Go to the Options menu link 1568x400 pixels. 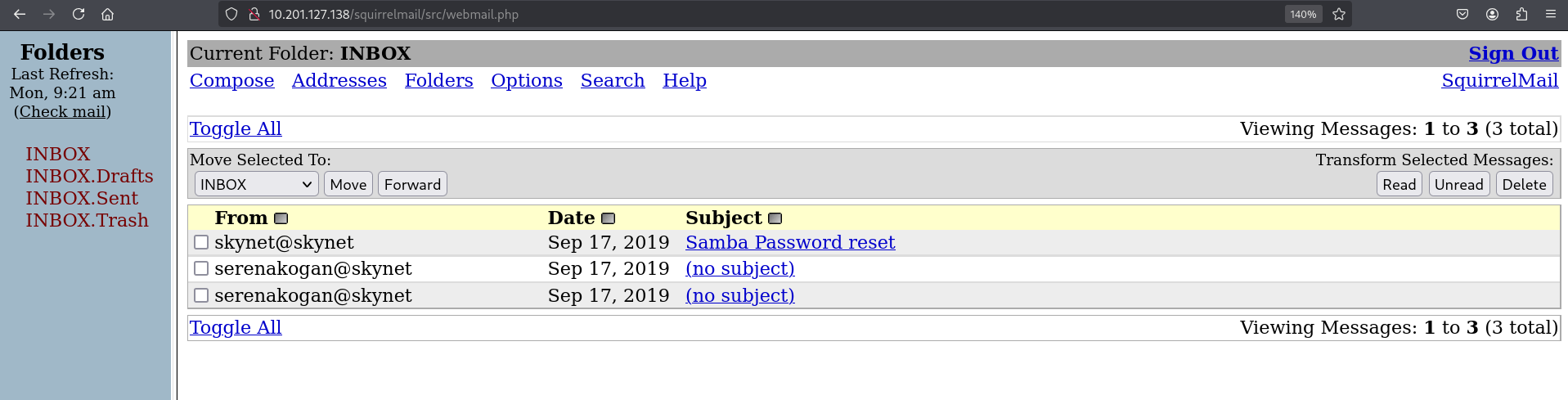pyautogui.click(x=526, y=80)
